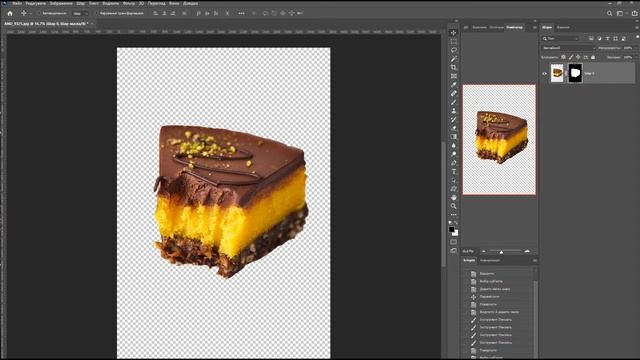Select the Clone Stamp tool
The image size is (640, 360).
click(x=453, y=111)
